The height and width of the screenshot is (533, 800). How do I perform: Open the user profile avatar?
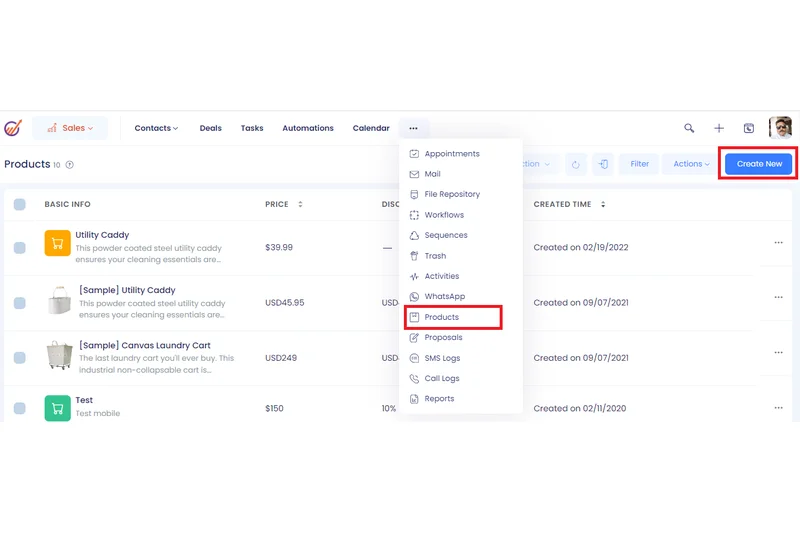pyautogui.click(x=780, y=128)
